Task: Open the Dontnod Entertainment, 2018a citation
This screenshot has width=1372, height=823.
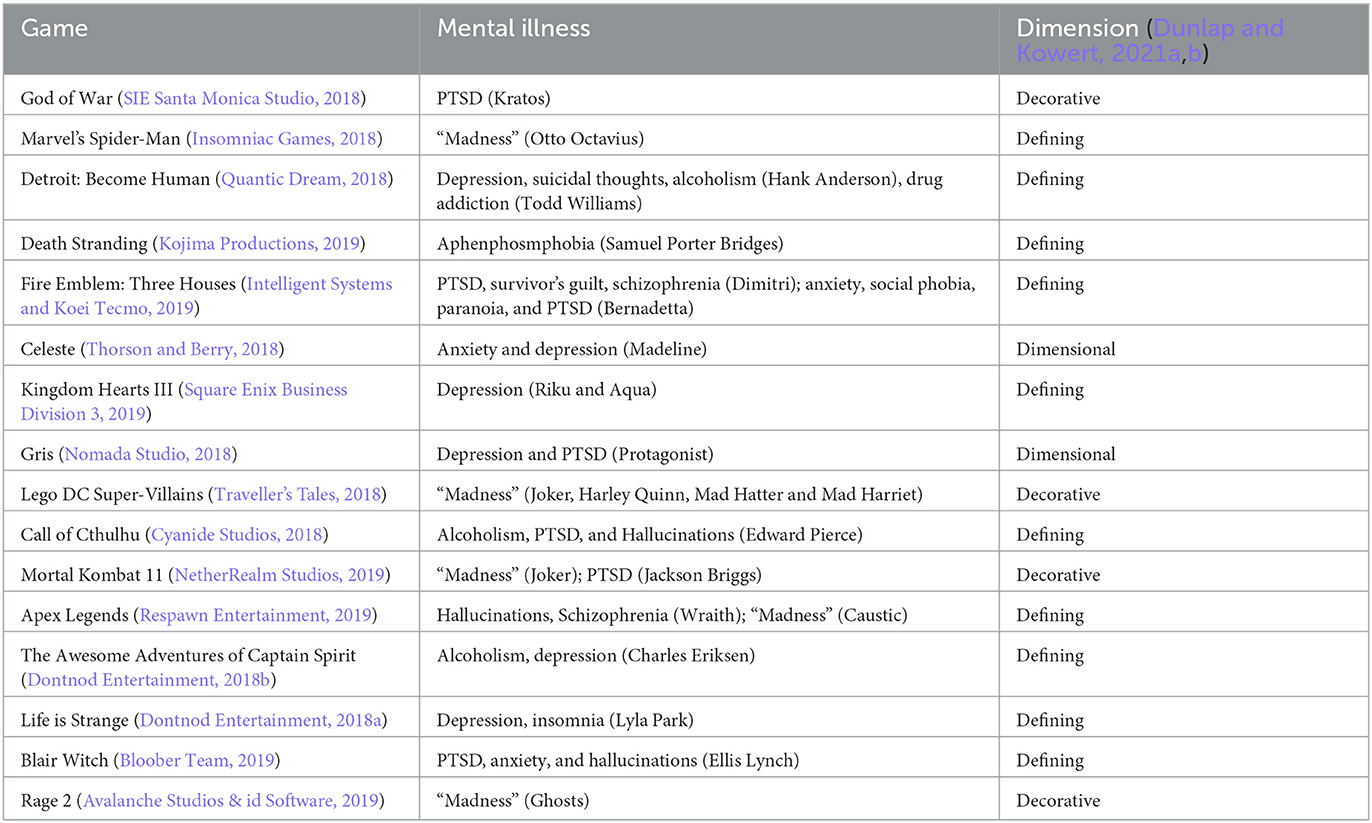Action: pos(262,720)
